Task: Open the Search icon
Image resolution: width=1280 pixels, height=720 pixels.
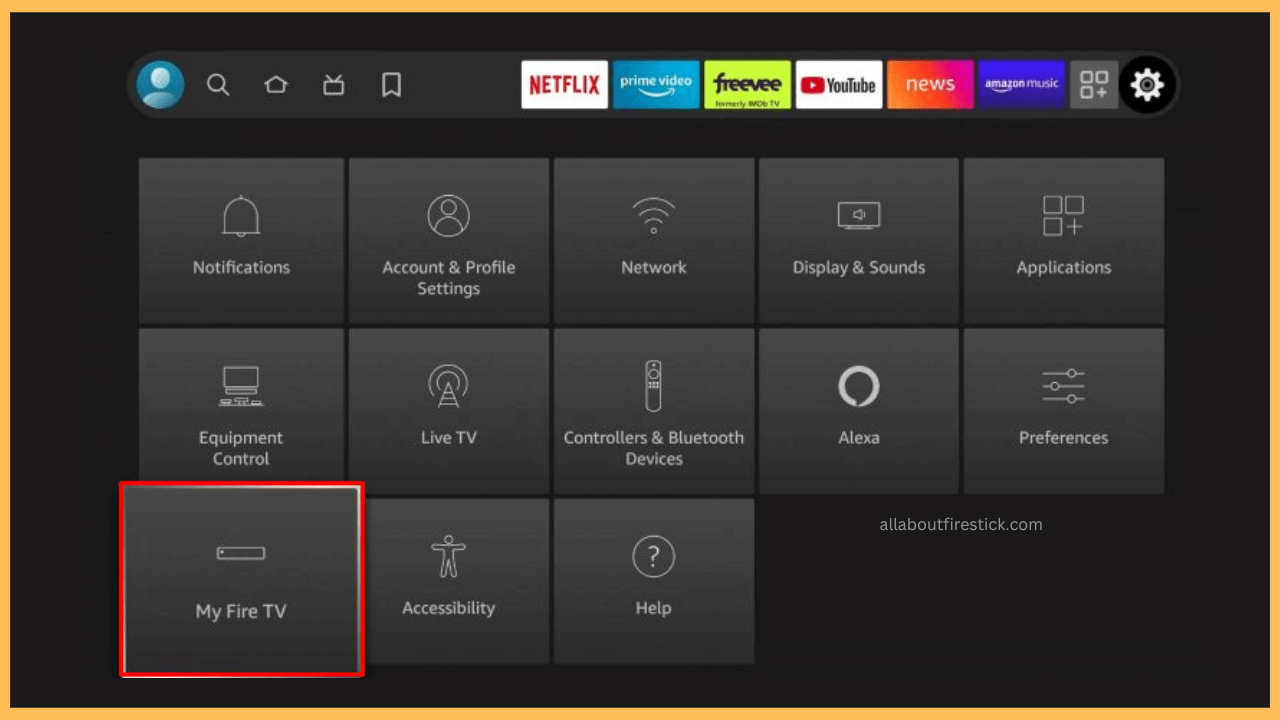Action: (218, 85)
